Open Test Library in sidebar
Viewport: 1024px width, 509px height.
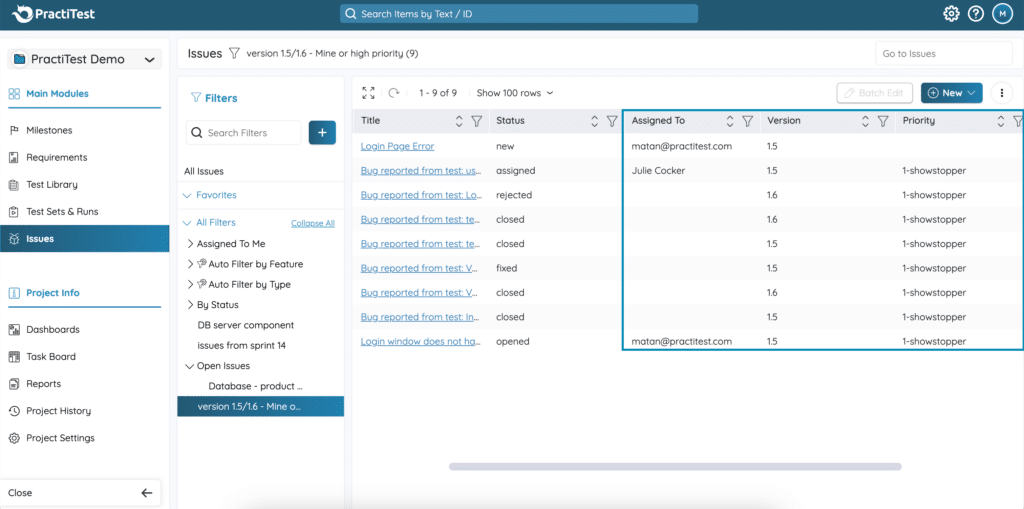tap(51, 185)
